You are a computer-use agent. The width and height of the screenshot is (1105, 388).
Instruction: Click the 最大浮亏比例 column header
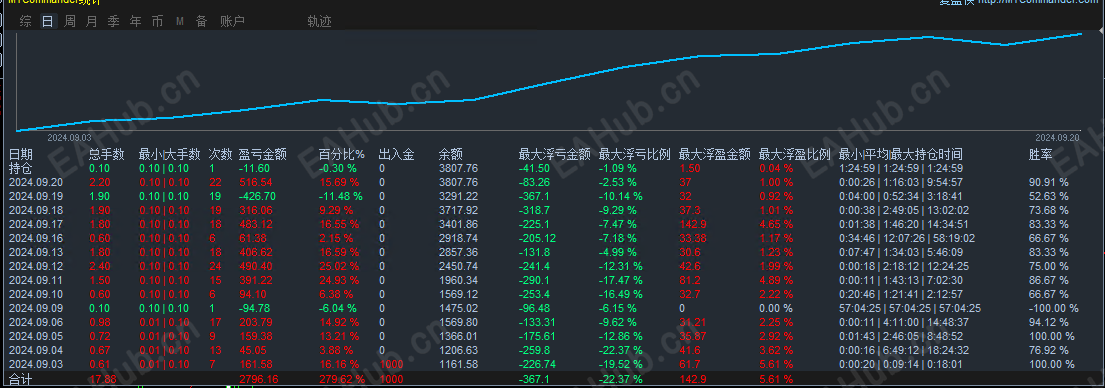634,154
